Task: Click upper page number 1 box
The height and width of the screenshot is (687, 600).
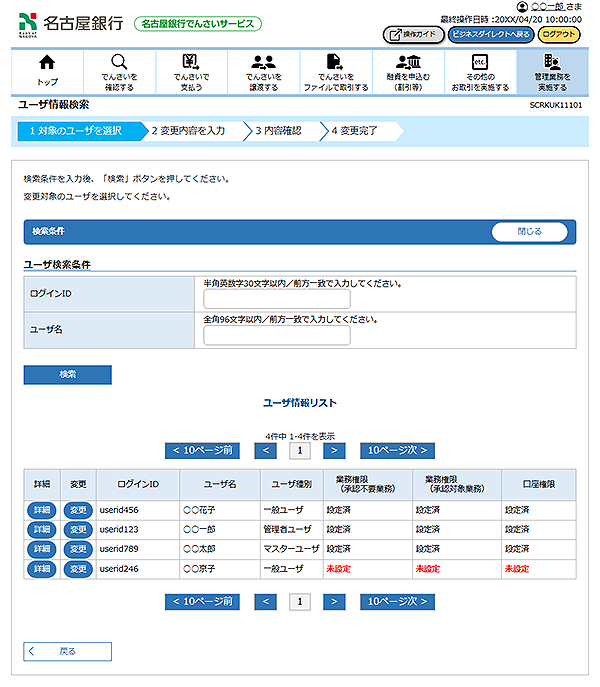Action: [x=300, y=450]
